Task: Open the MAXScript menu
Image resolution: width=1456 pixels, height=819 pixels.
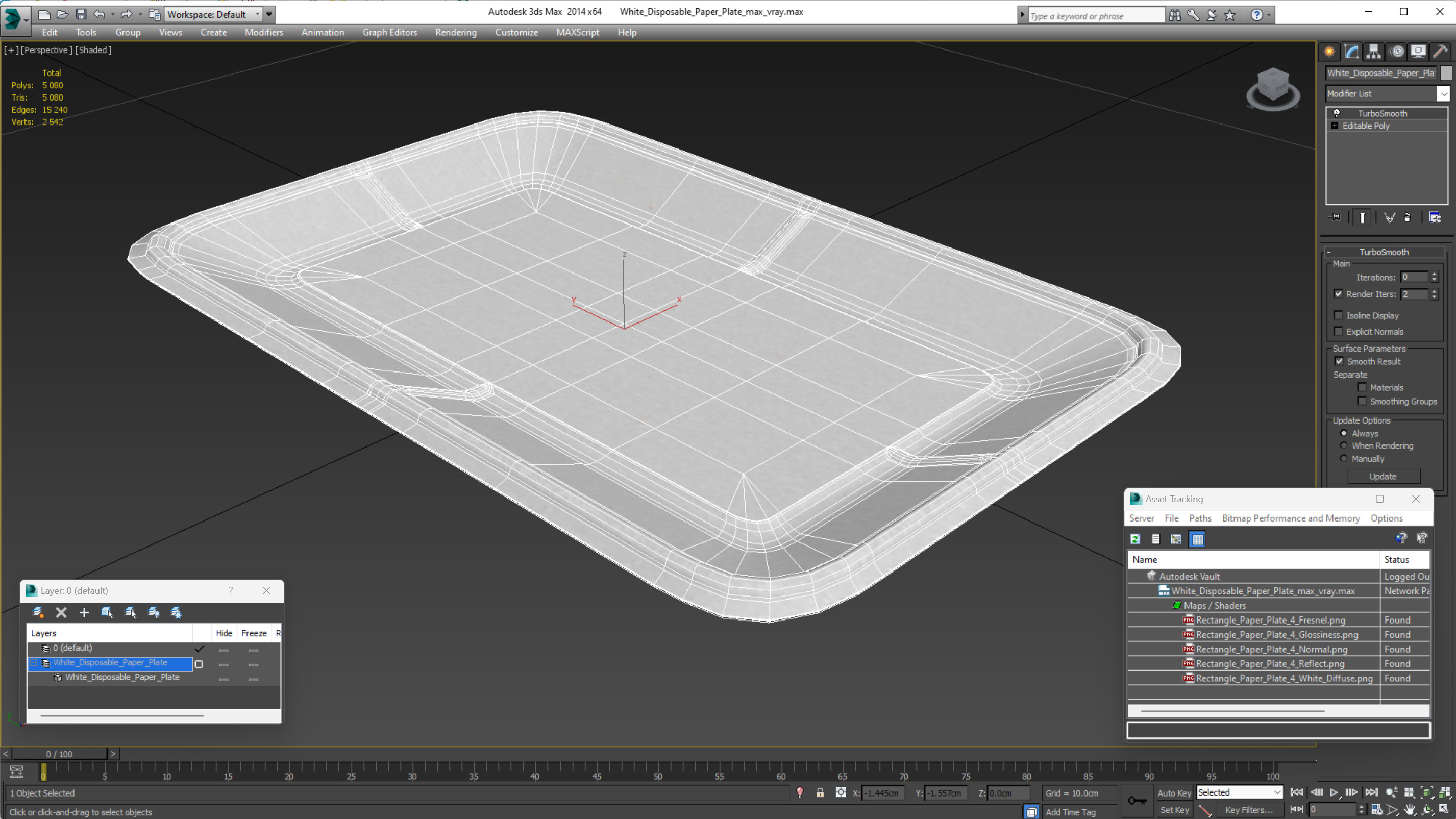Action: click(x=577, y=32)
